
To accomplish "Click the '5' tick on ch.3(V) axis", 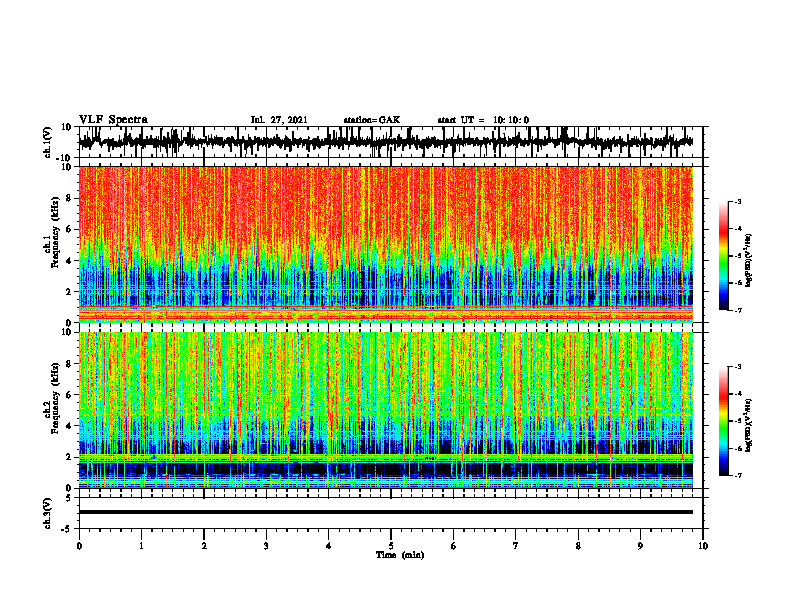I will [x=69, y=498].
